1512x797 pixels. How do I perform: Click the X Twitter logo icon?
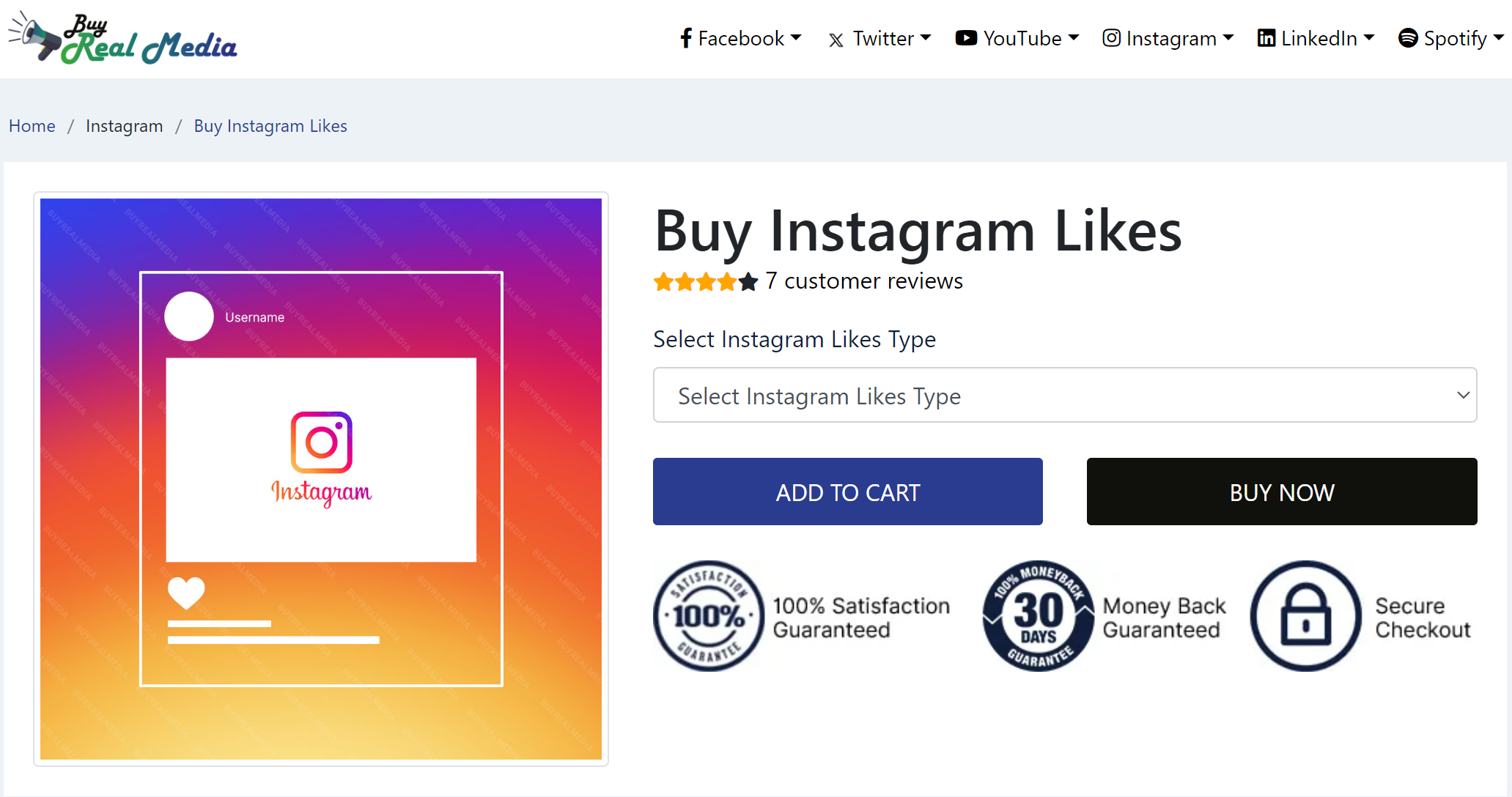click(x=836, y=40)
